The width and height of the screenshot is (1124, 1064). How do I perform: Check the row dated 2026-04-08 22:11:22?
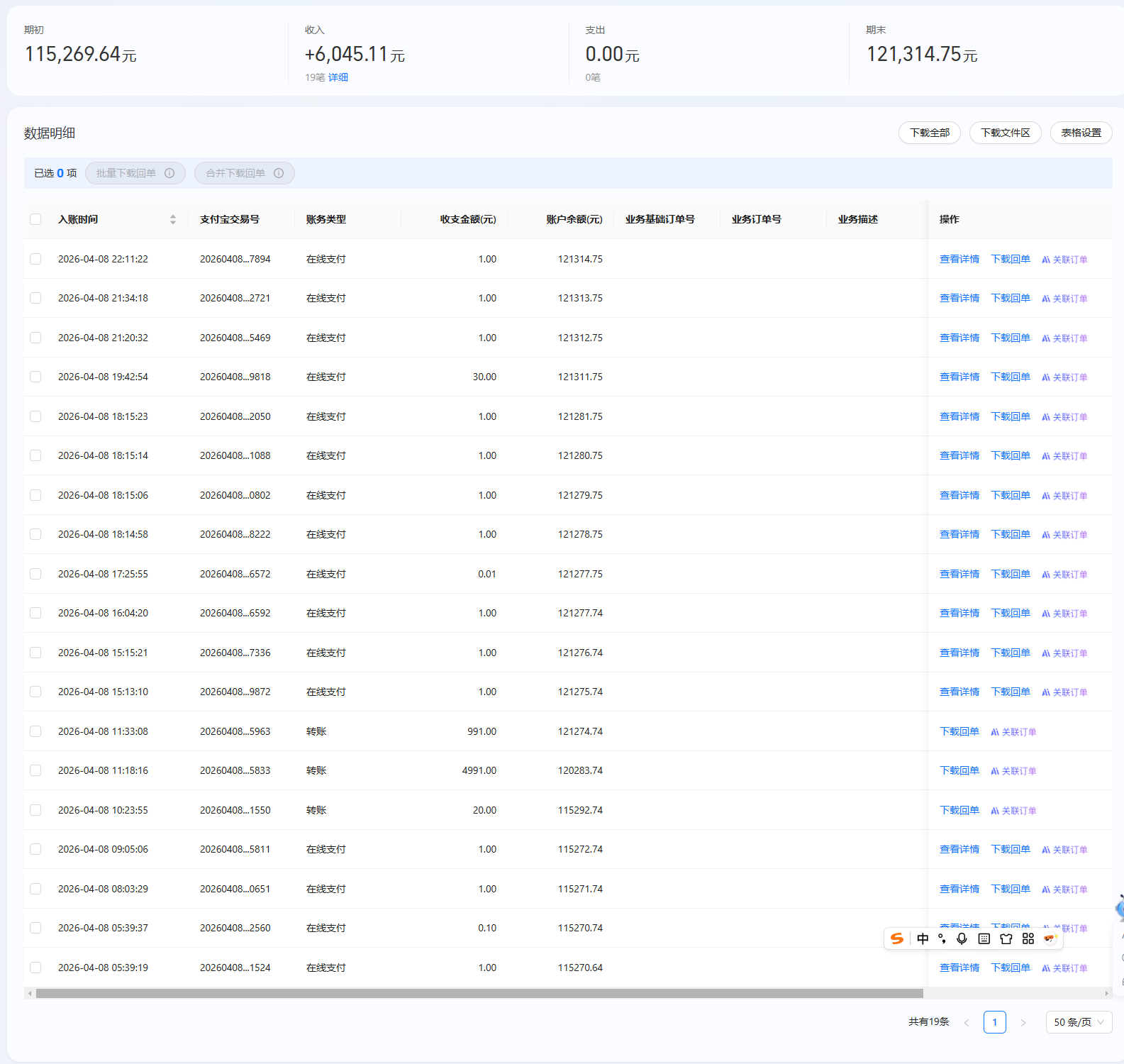(35, 259)
